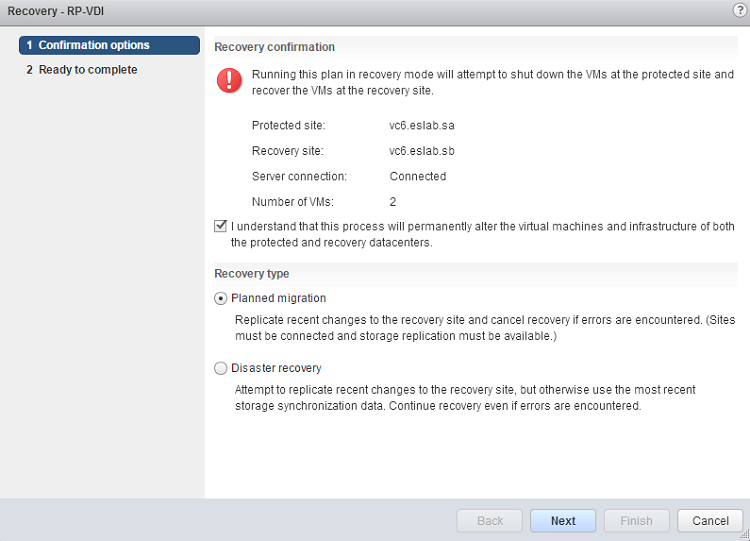Switch to step 2 Ready to complete
Viewport: 750px width, 541px height.
click(x=87, y=70)
